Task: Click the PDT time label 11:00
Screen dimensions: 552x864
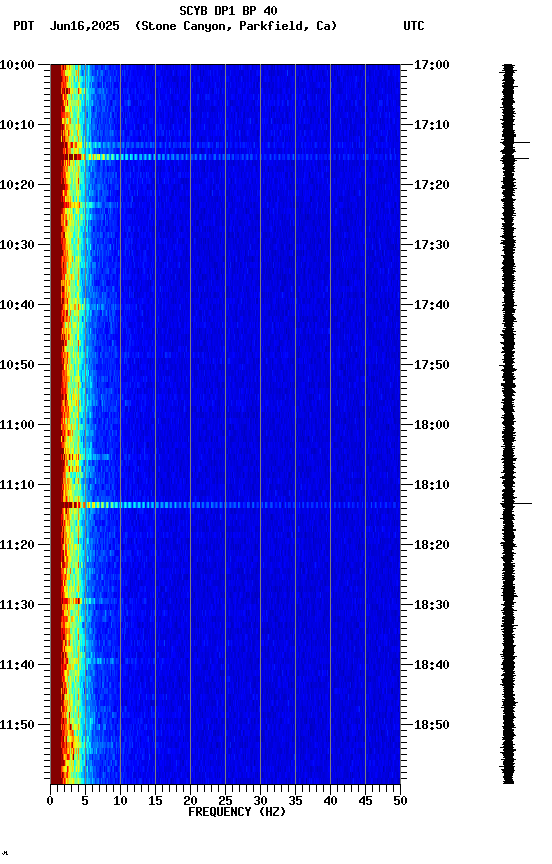Action: [x=17, y=425]
